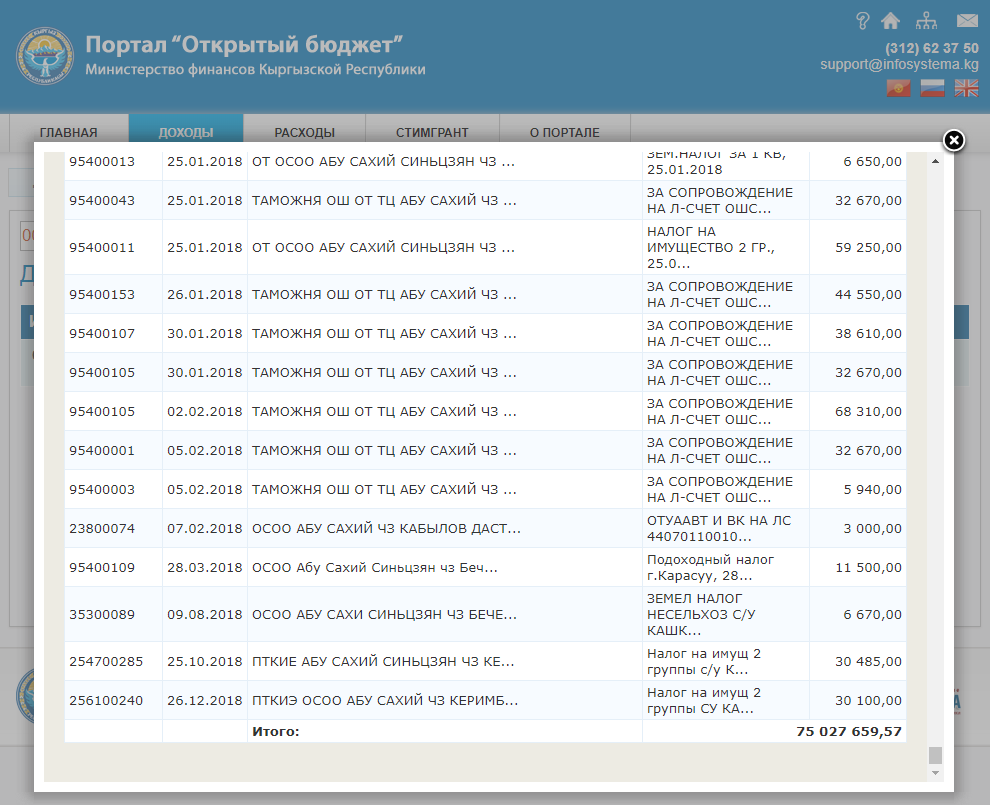Click the envelope mail icon
This screenshot has height=805, width=990.
click(x=966, y=21)
